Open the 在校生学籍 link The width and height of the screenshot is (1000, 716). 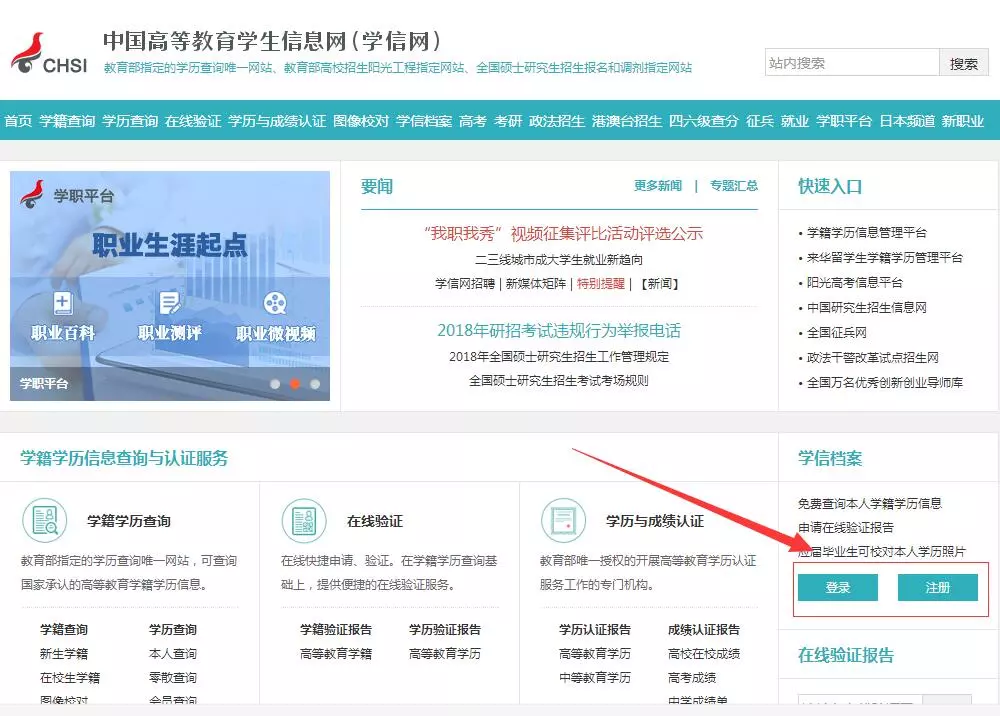(x=70, y=678)
